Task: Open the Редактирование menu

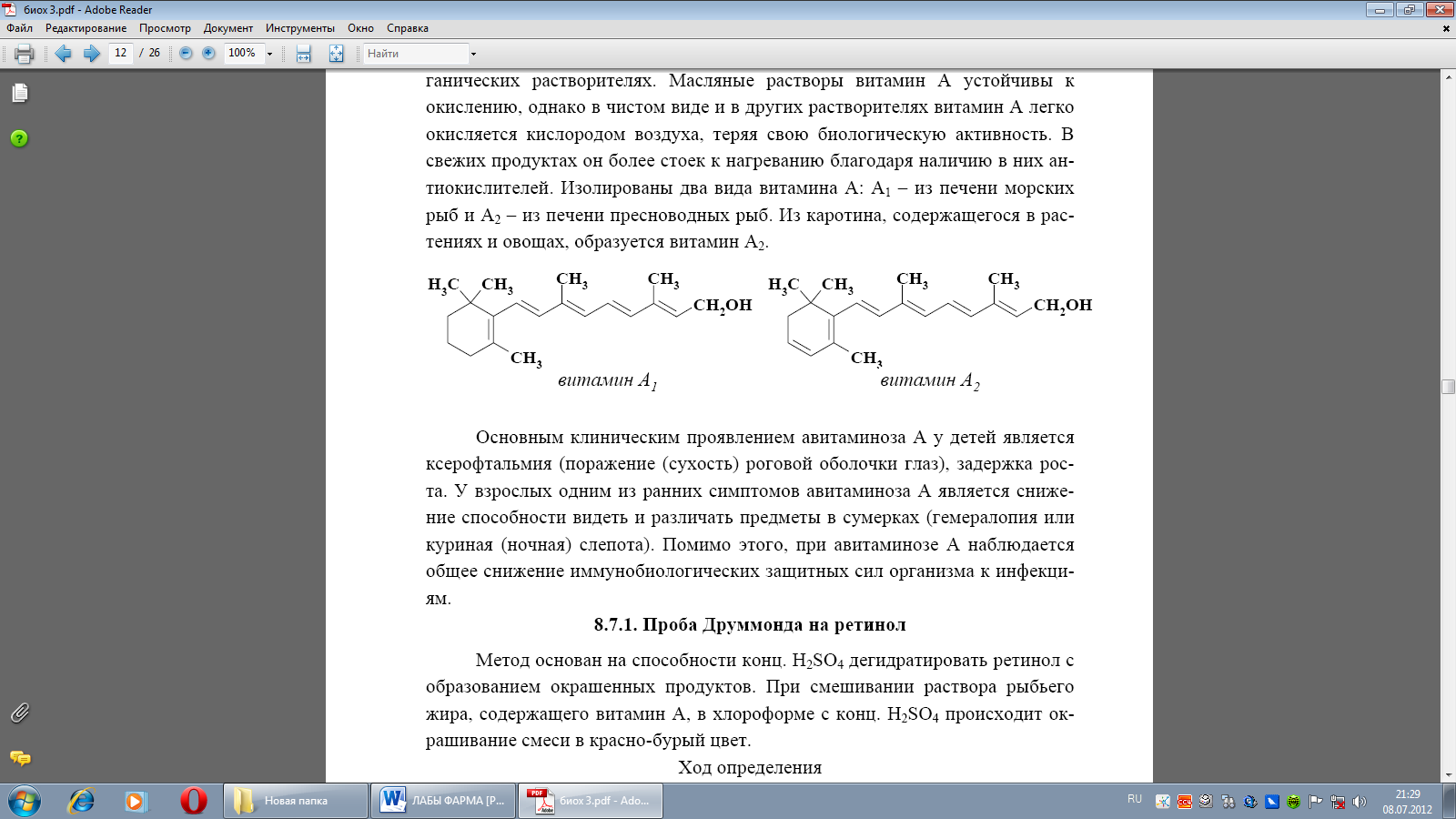Action: [x=86, y=28]
